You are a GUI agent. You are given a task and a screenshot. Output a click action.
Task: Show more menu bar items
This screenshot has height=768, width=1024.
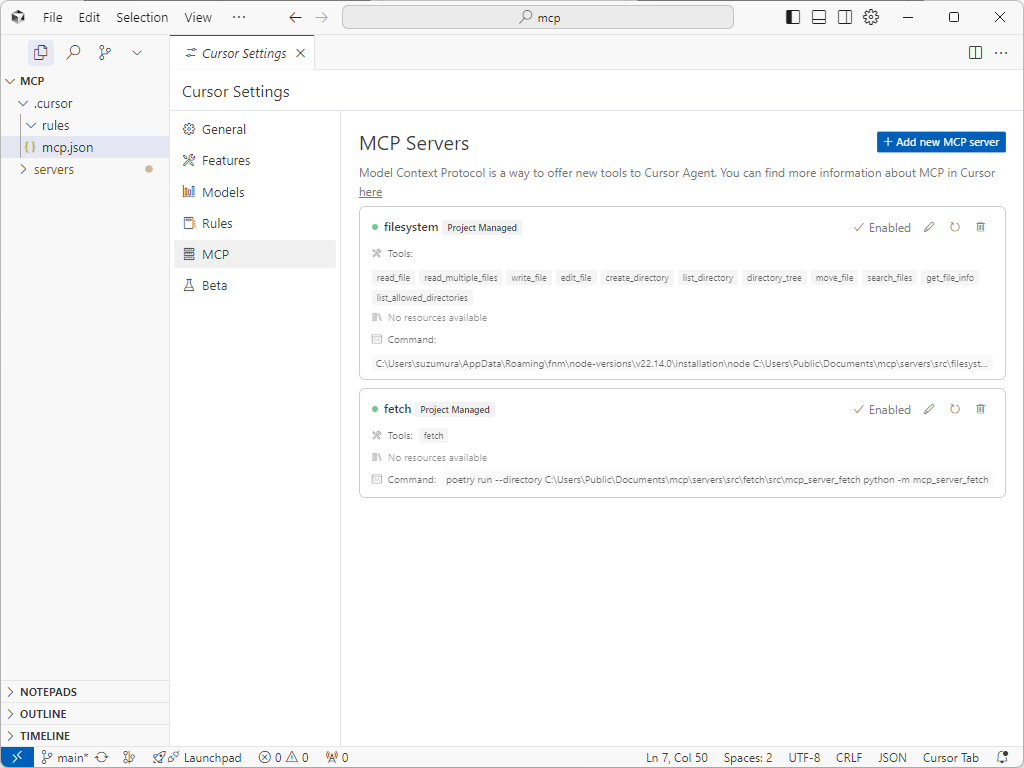(x=239, y=18)
